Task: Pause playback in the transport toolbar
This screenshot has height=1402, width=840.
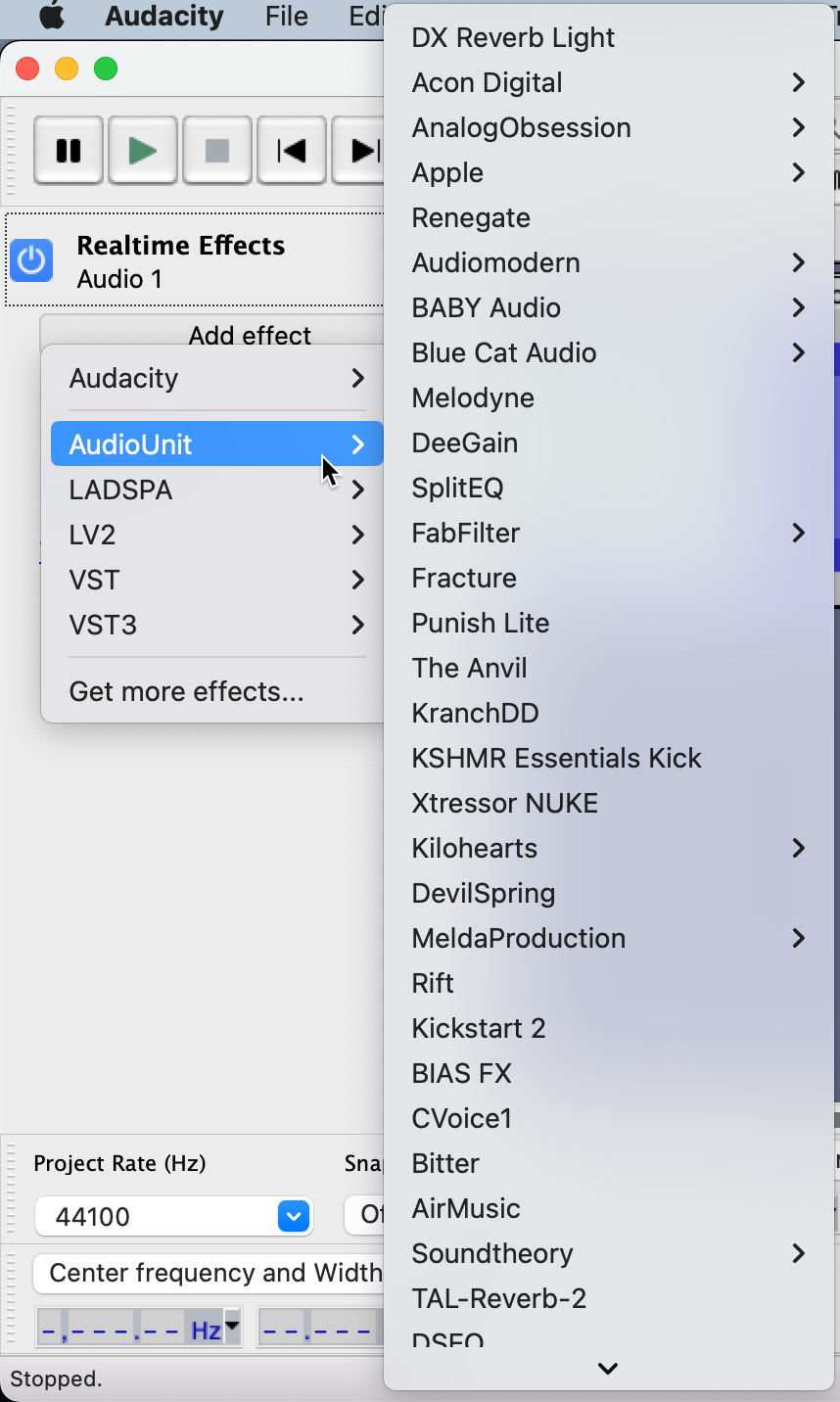Action: (67, 151)
